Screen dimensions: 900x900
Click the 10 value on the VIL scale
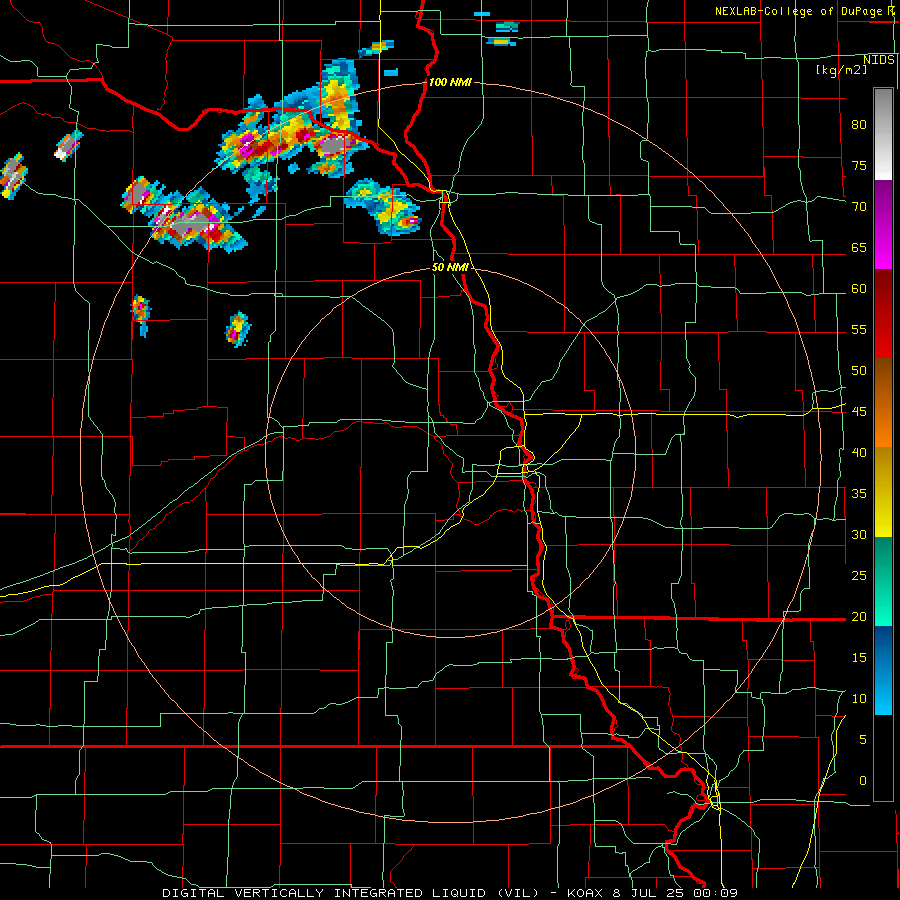click(859, 699)
